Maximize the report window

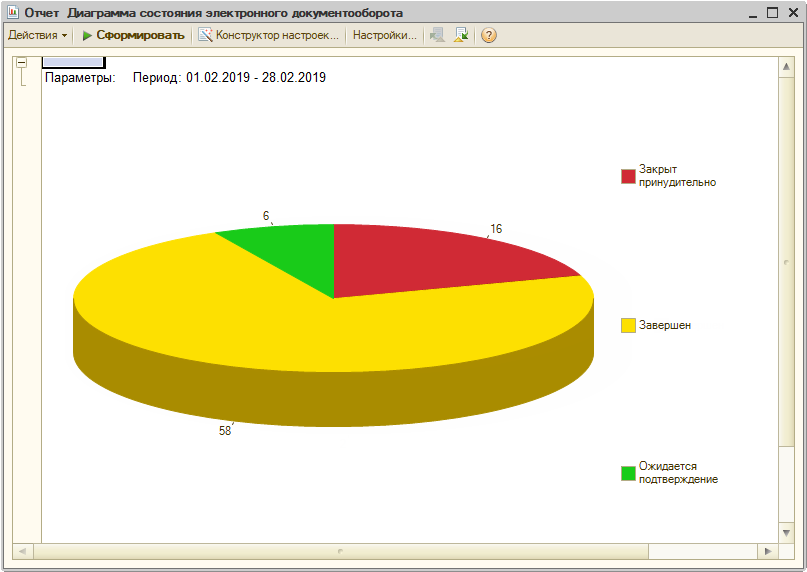pos(772,13)
